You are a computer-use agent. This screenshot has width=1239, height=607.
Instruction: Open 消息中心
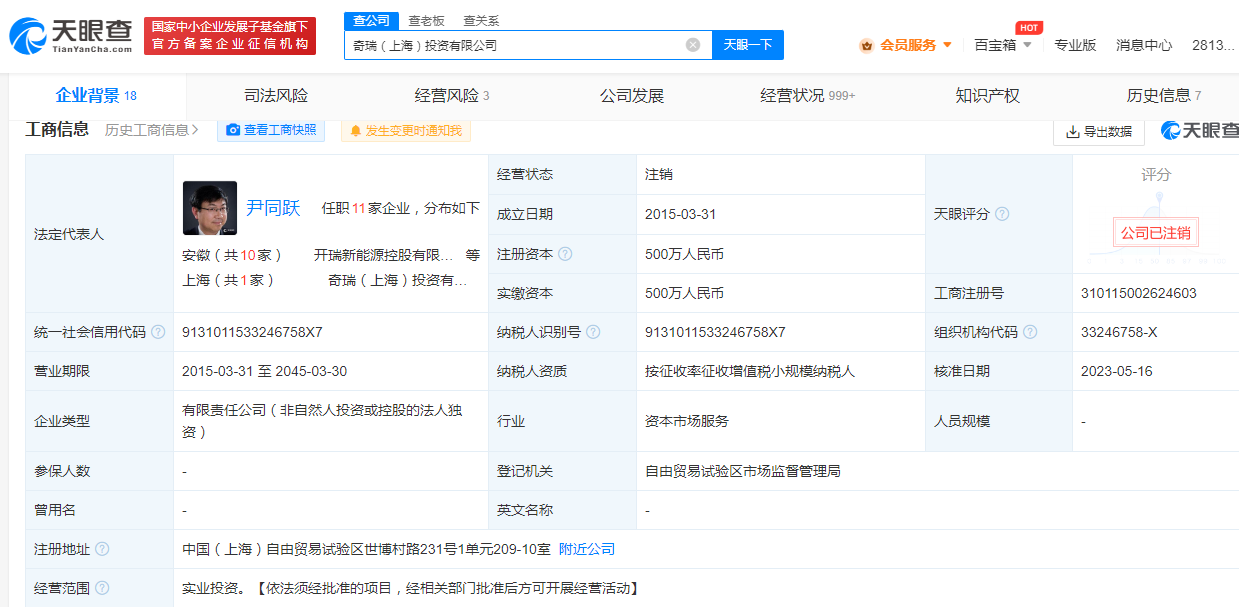(x=1144, y=45)
